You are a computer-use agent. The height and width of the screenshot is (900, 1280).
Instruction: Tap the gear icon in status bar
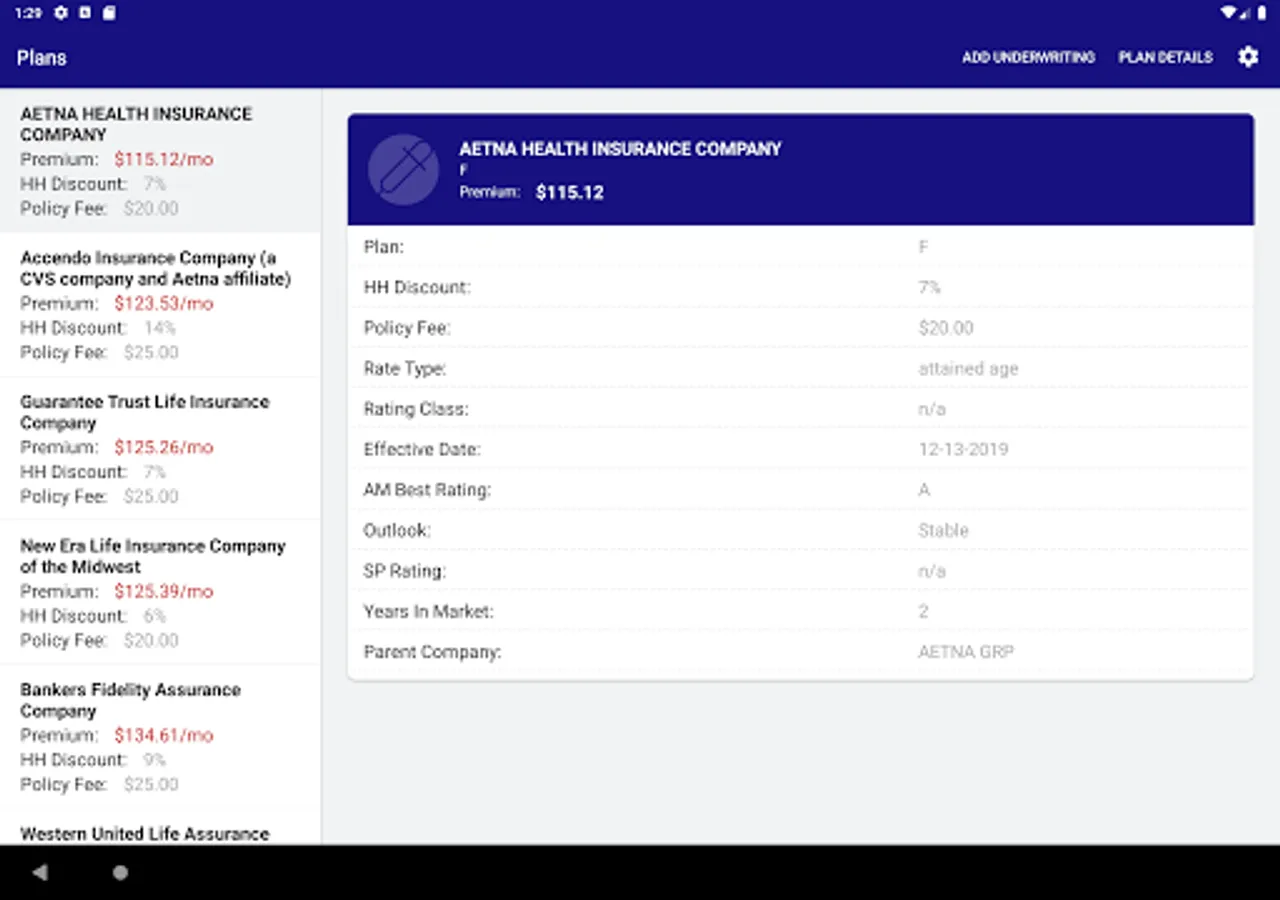pyautogui.click(x=61, y=13)
